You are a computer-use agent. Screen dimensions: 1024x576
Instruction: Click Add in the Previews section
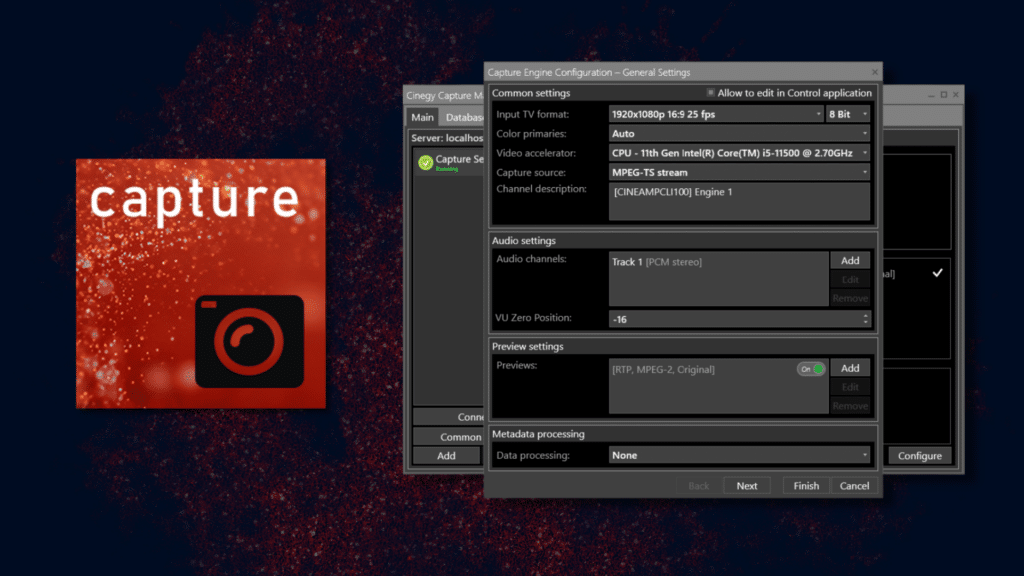pyautogui.click(x=850, y=368)
